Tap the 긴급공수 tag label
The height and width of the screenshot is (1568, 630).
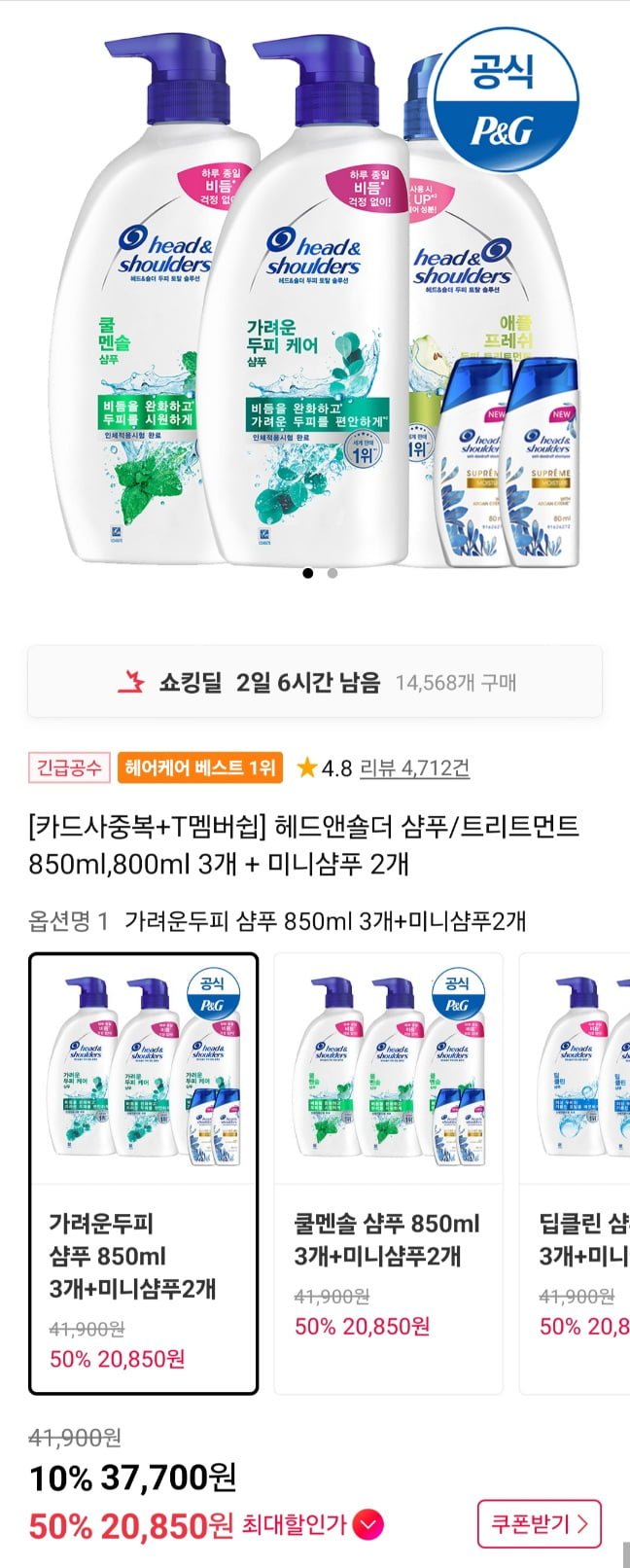(68, 767)
